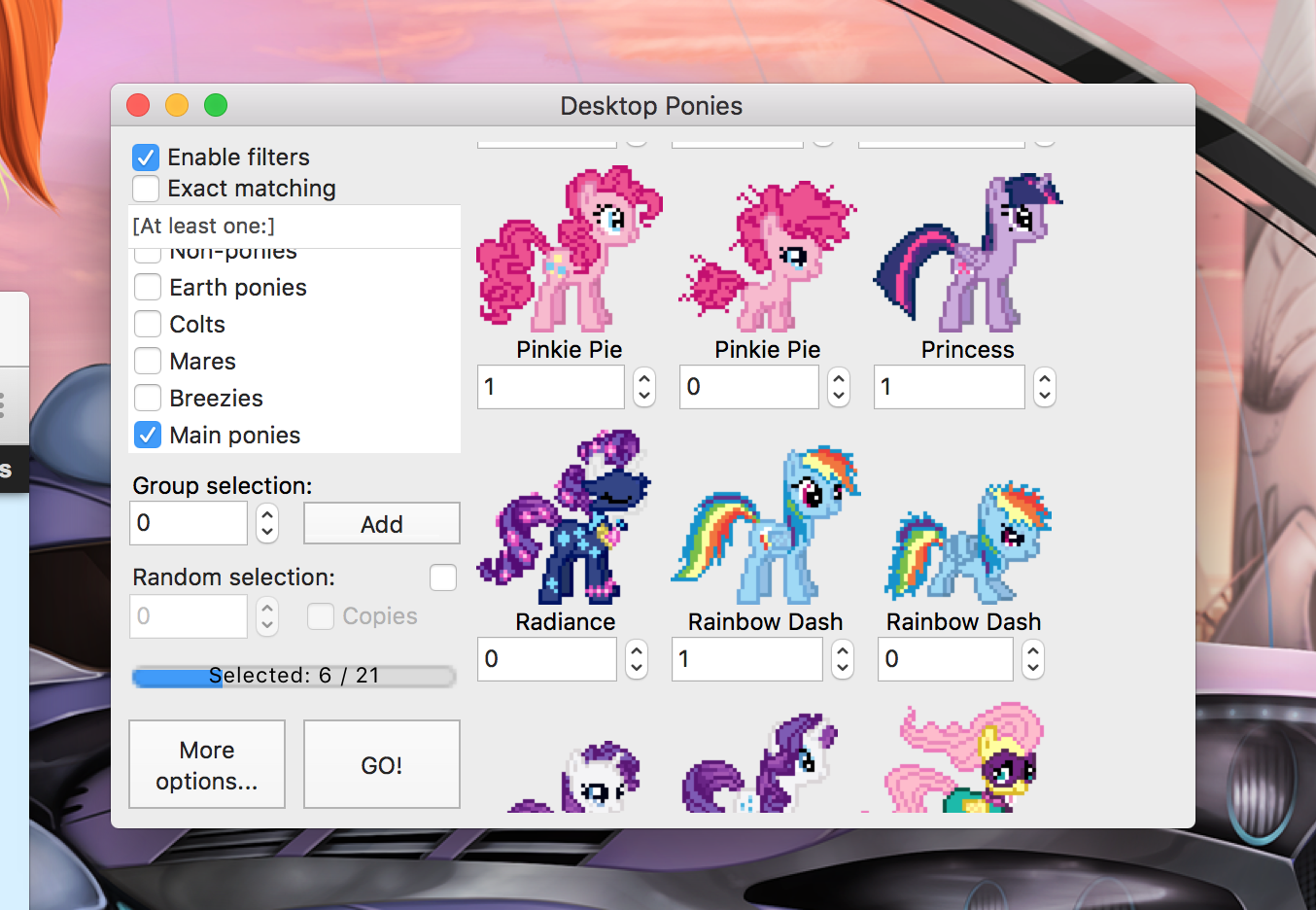Click the "Radiance" name label
This screenshot has width=1316, height=910.
pos(566,622)
